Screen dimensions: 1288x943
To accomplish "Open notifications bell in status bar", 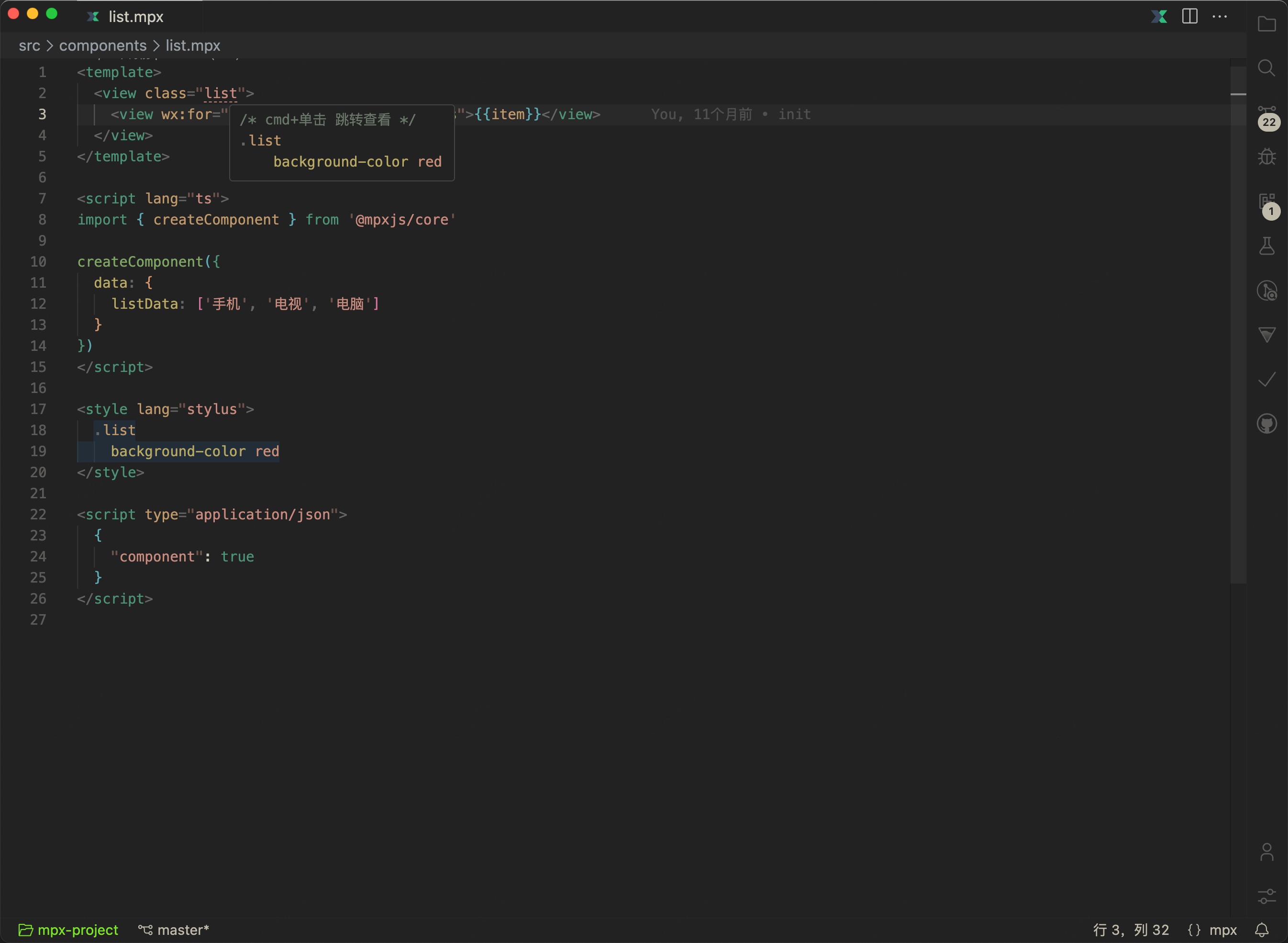I will click(1262, 930).
